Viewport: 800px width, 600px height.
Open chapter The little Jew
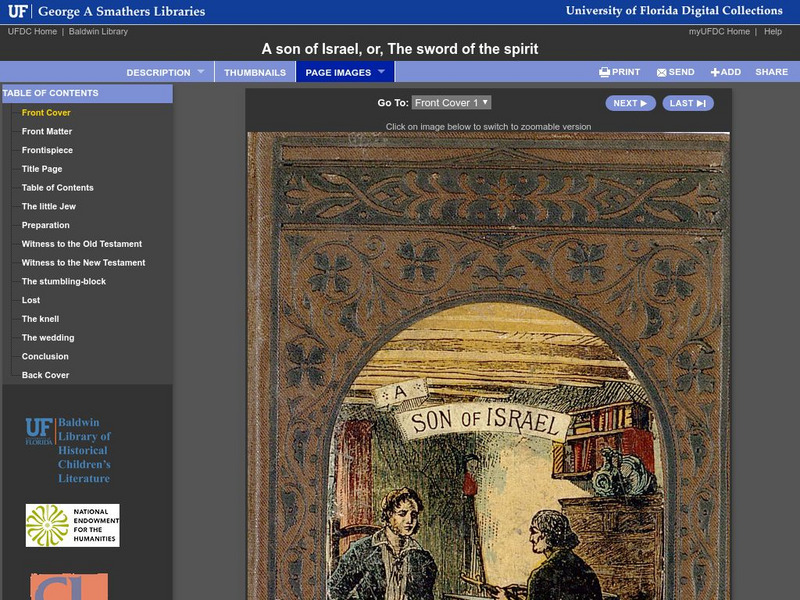point(48,207)
